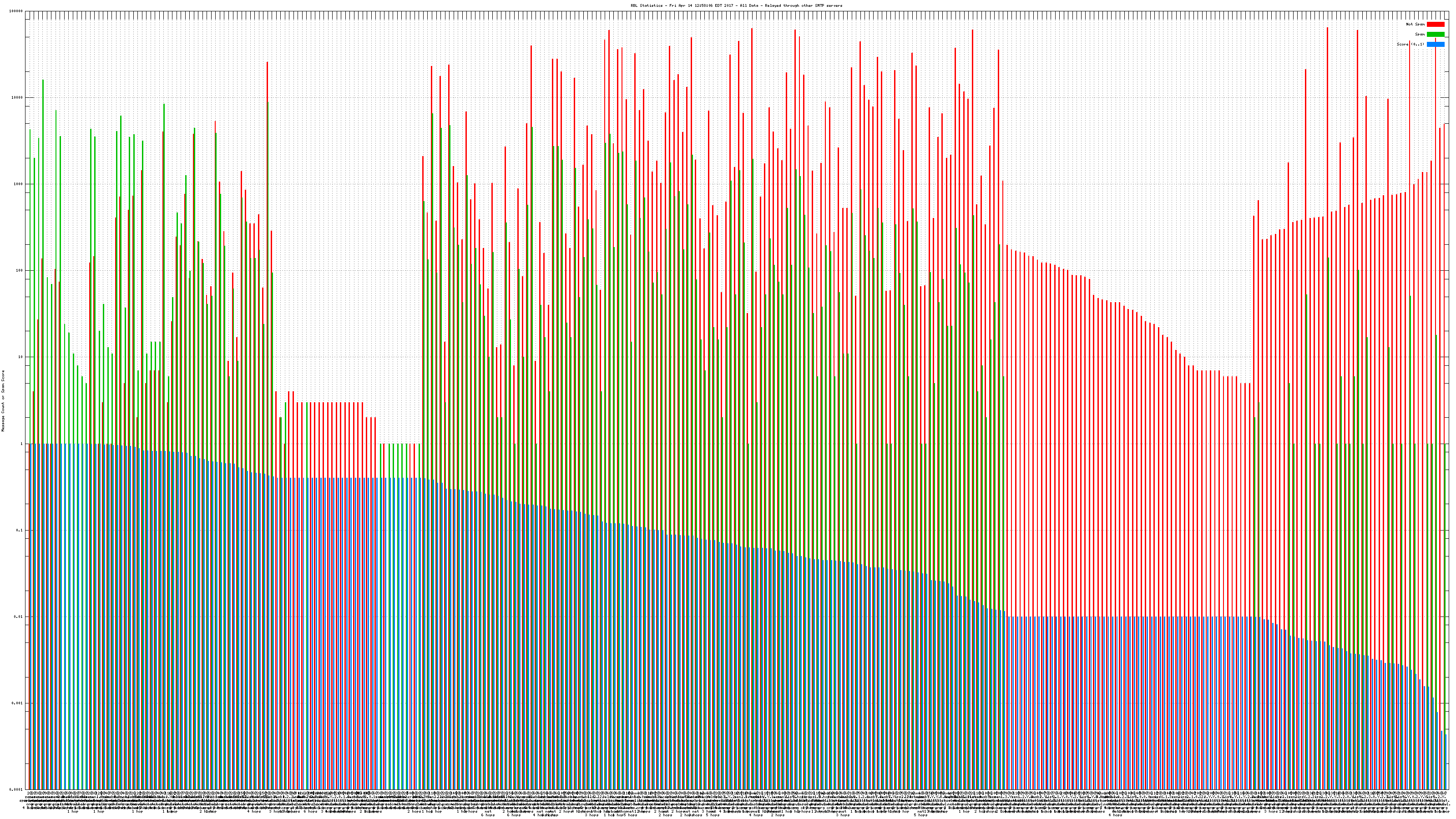Click the 1000 y-axis tick label

pos(19,184)
